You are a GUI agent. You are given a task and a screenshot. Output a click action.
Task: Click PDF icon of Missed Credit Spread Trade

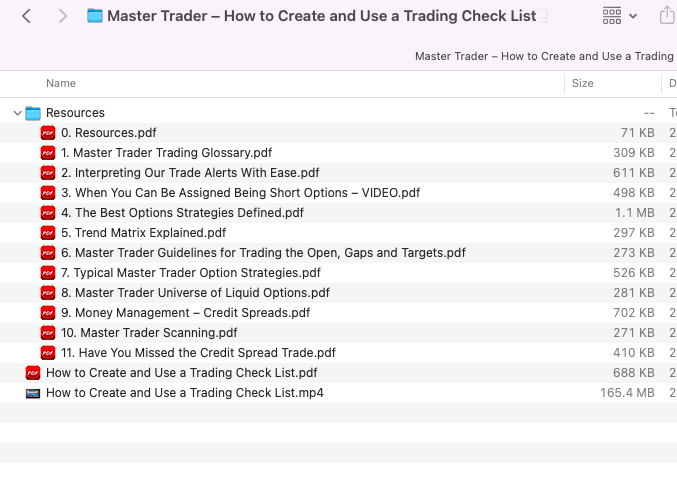(48, 353)
